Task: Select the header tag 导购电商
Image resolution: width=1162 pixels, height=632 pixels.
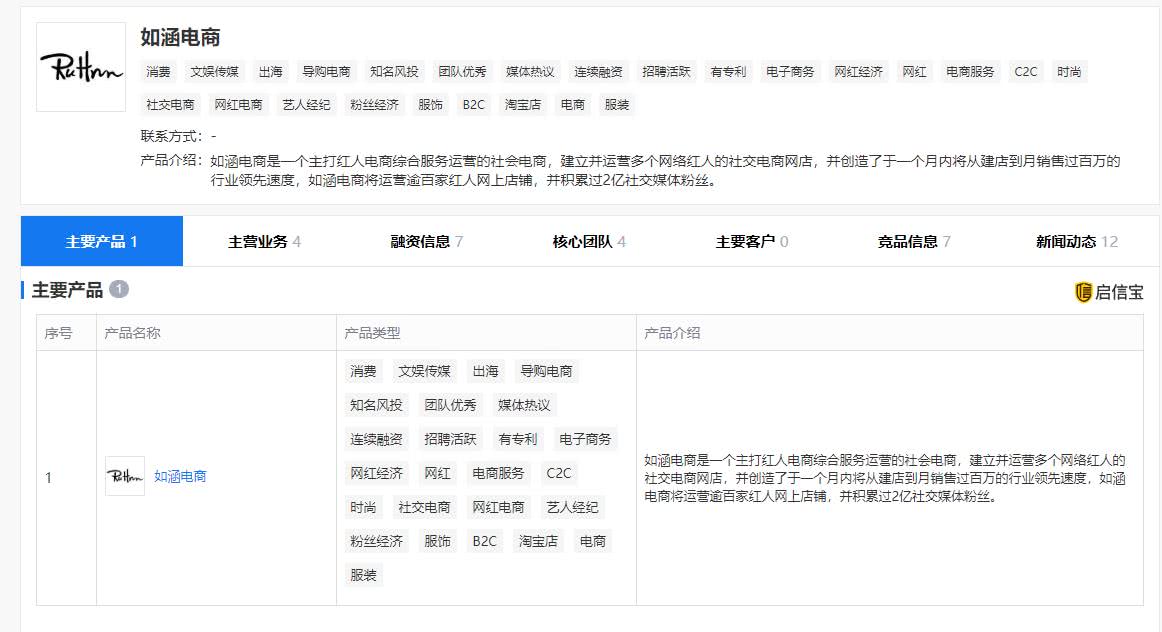Action: (x=326, y=72)
